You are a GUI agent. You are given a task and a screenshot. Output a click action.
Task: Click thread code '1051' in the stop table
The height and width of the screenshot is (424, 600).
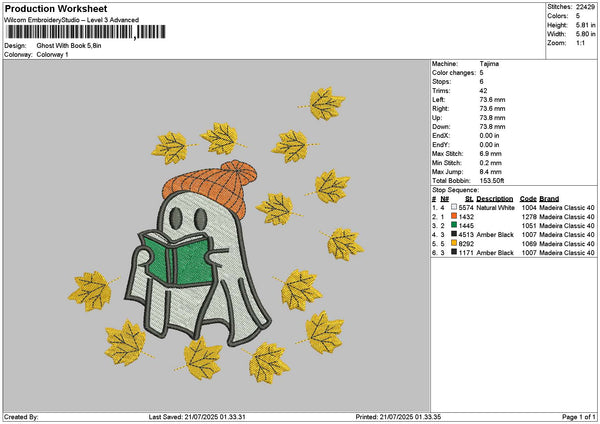tap(529, 226)
